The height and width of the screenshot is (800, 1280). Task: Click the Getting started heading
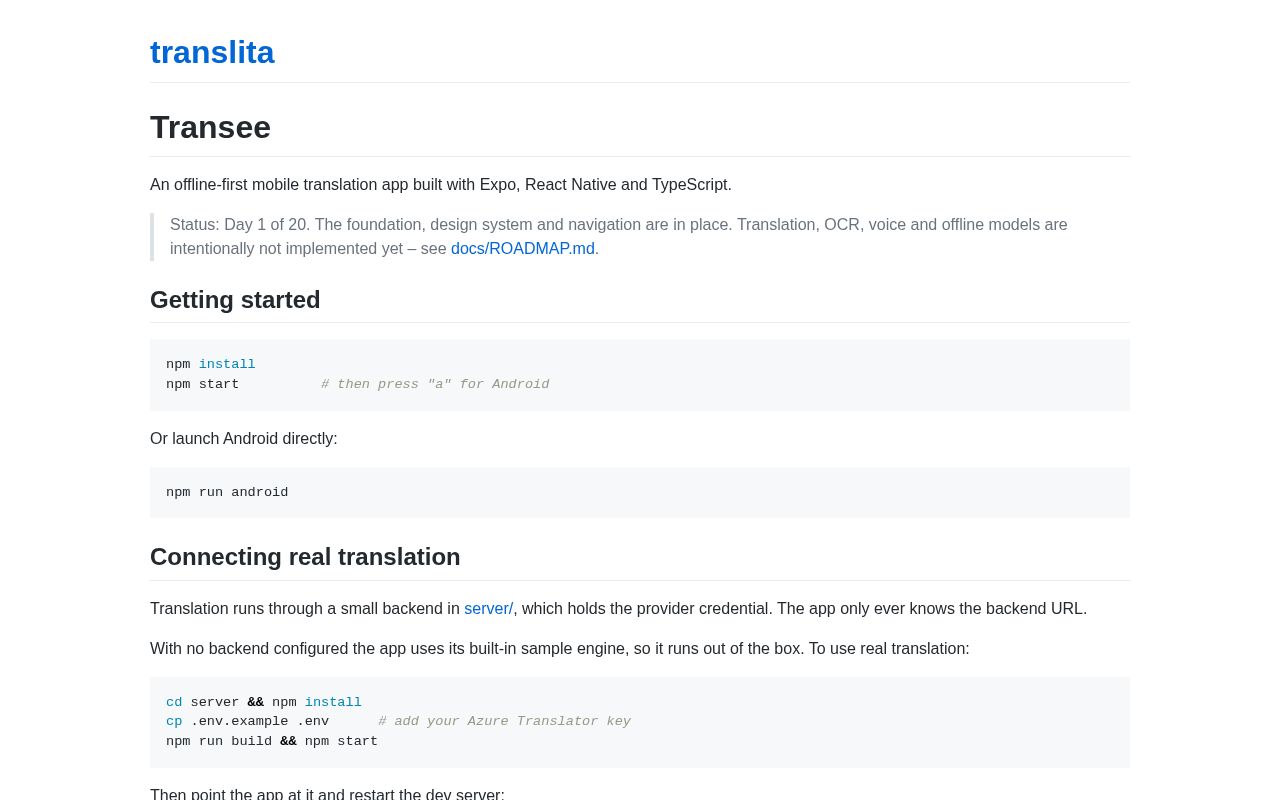coord(235,300)
